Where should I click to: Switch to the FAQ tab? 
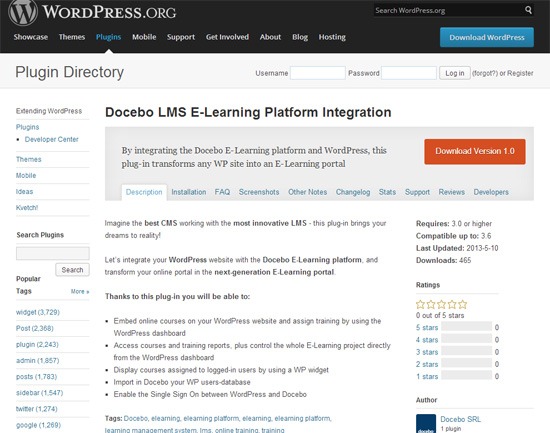pyautogui.click(x=222, y=192)
